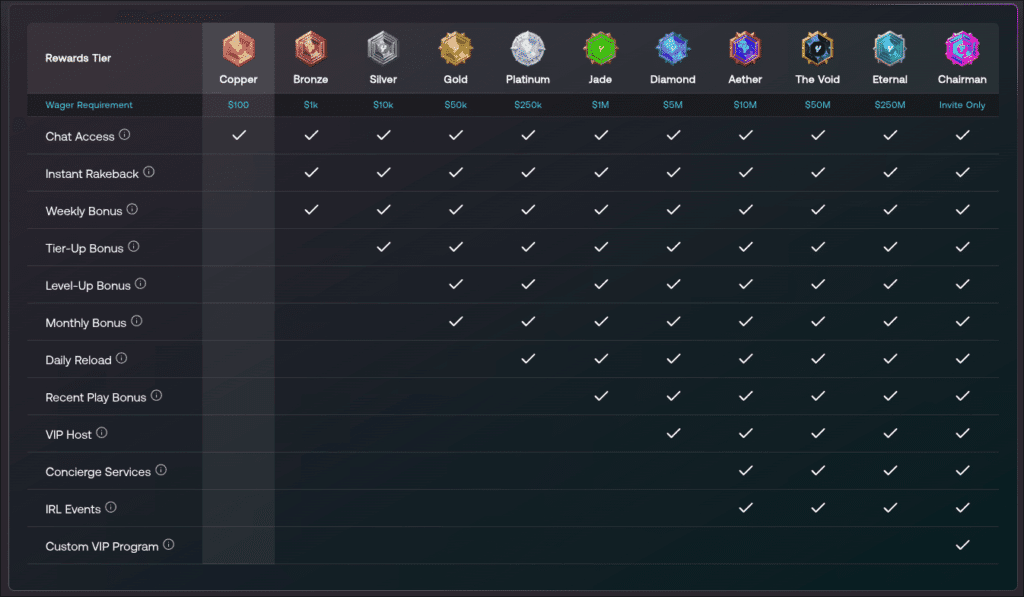1024x597 pixels.
Task: Click the Wager Requirement row label
Action: 88,104
